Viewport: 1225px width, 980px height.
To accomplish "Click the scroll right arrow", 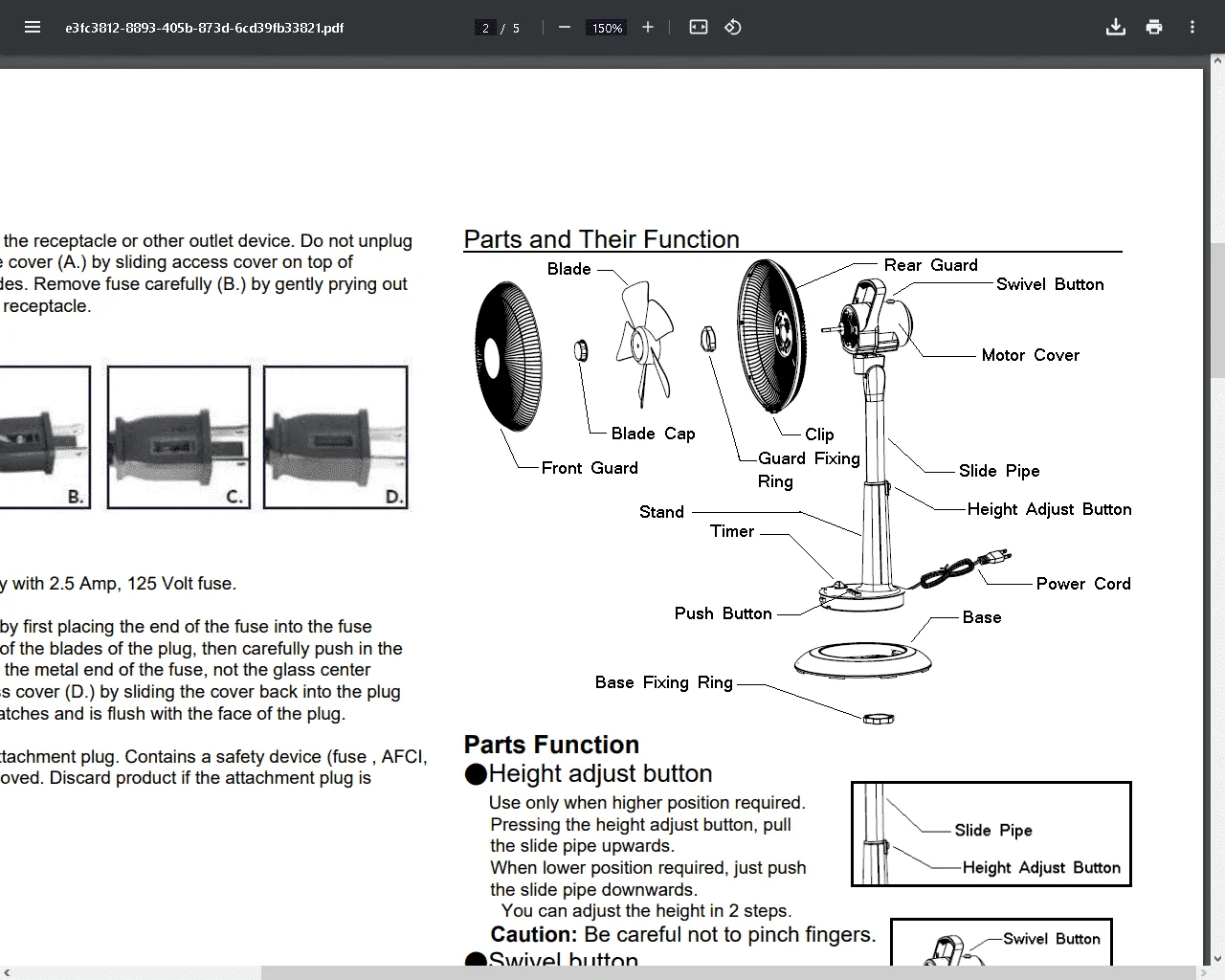I will (1203, 972).
